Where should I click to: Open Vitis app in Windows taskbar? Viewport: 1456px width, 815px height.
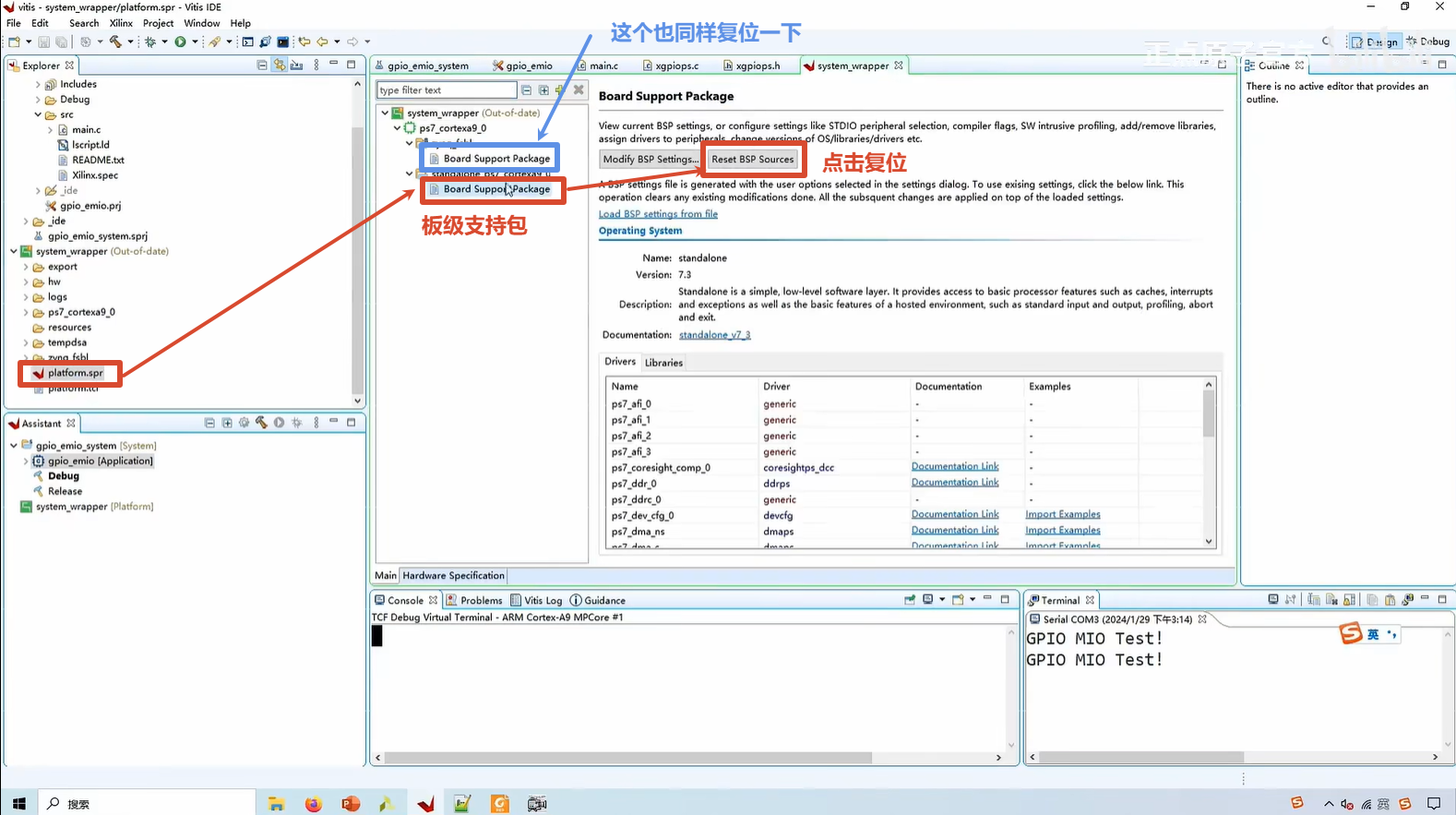pos(425,804)
